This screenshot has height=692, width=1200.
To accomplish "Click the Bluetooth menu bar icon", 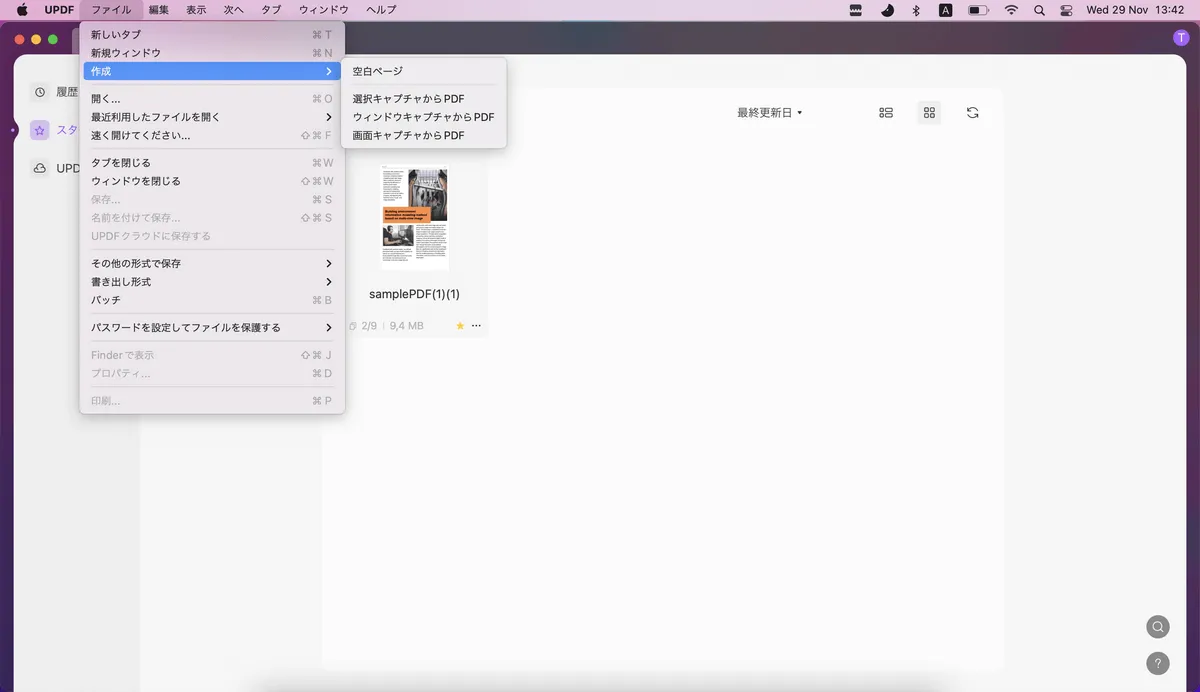I will coord(916,10).
